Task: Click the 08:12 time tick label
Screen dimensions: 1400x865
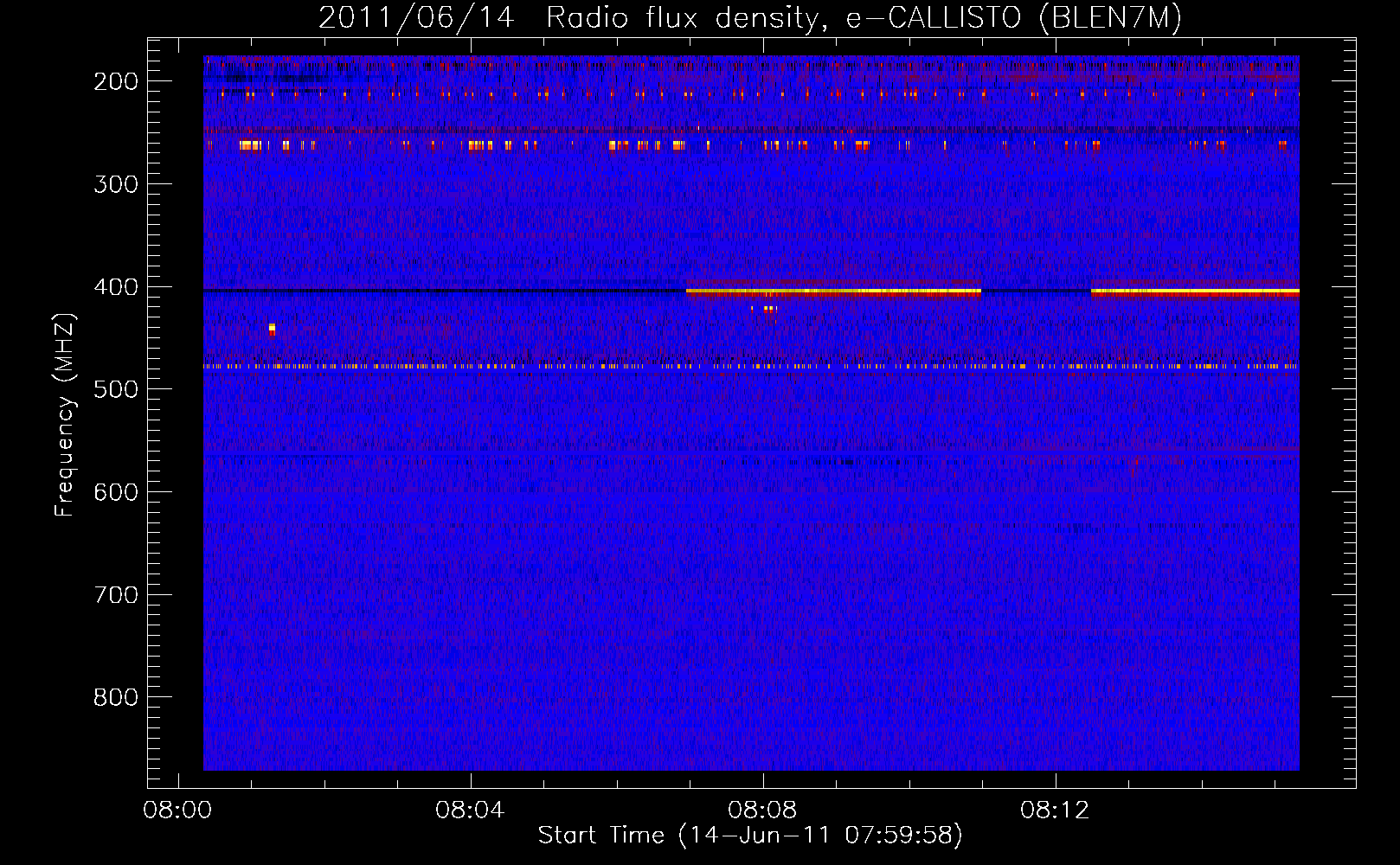Action: tap(1055, 811)
